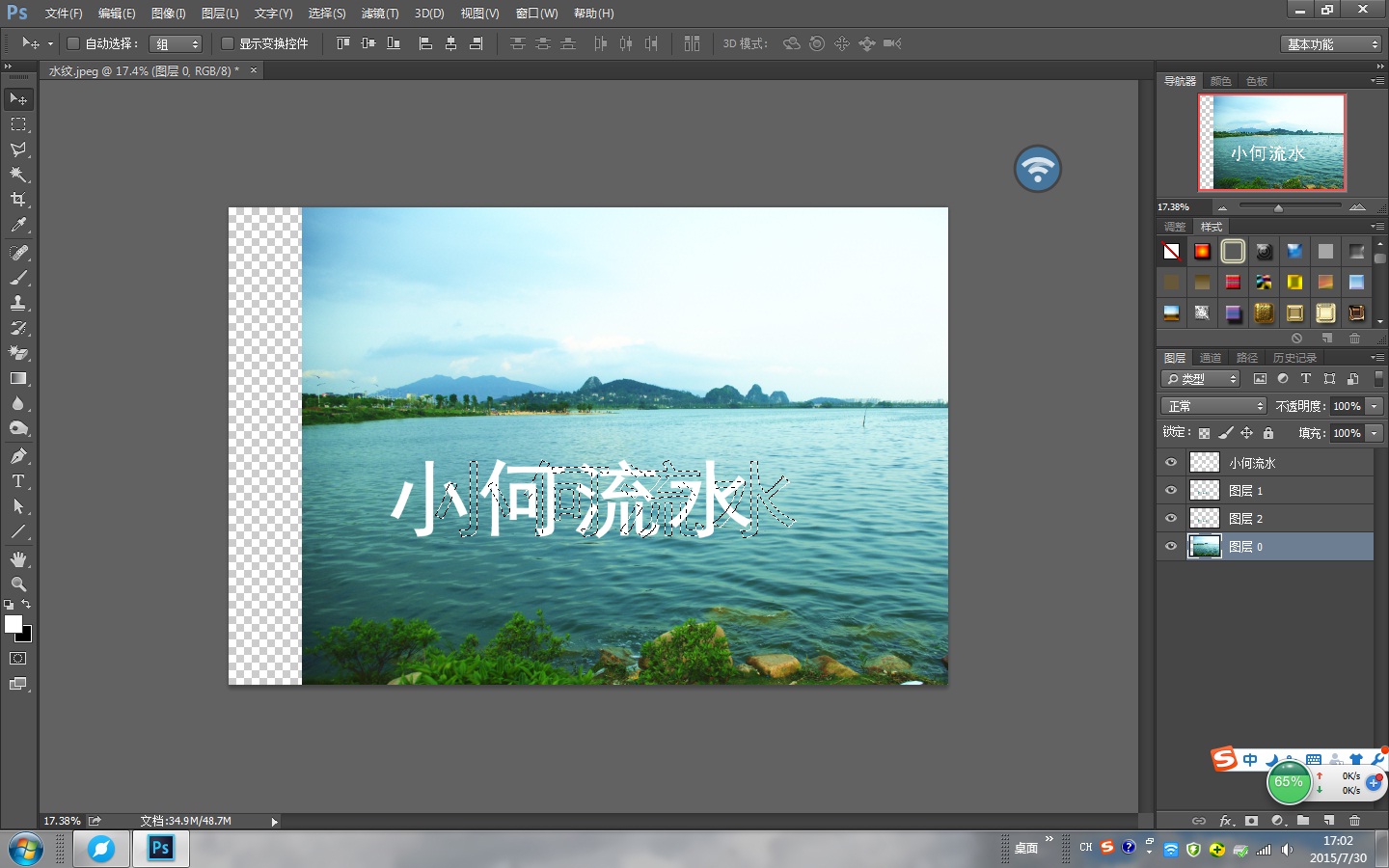The image size is (1389, 868).
Task: Click the 桌面 toolbar on taskbar
Action: 1026,849
